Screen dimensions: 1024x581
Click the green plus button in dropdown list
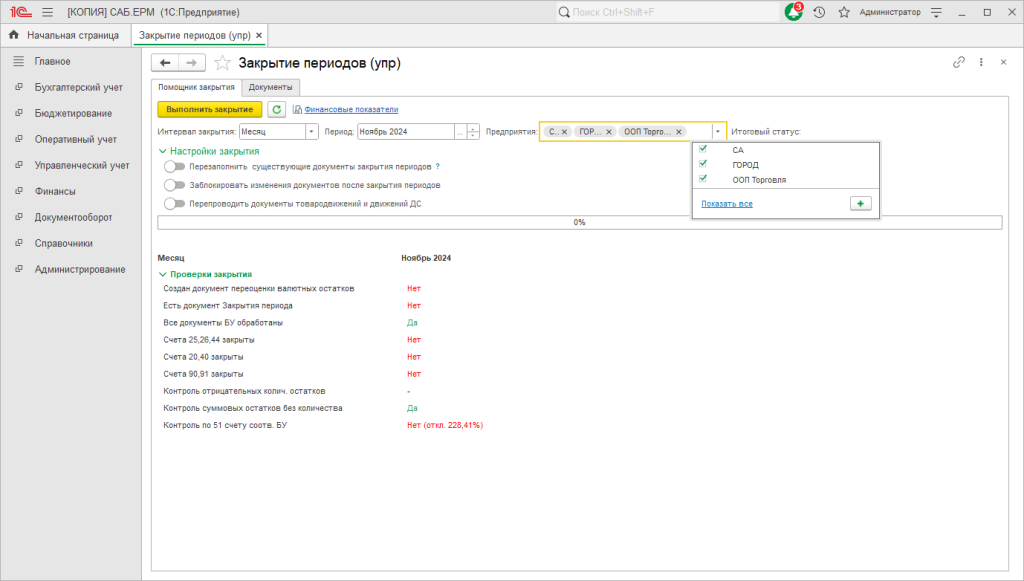click(x=861, y=204)
